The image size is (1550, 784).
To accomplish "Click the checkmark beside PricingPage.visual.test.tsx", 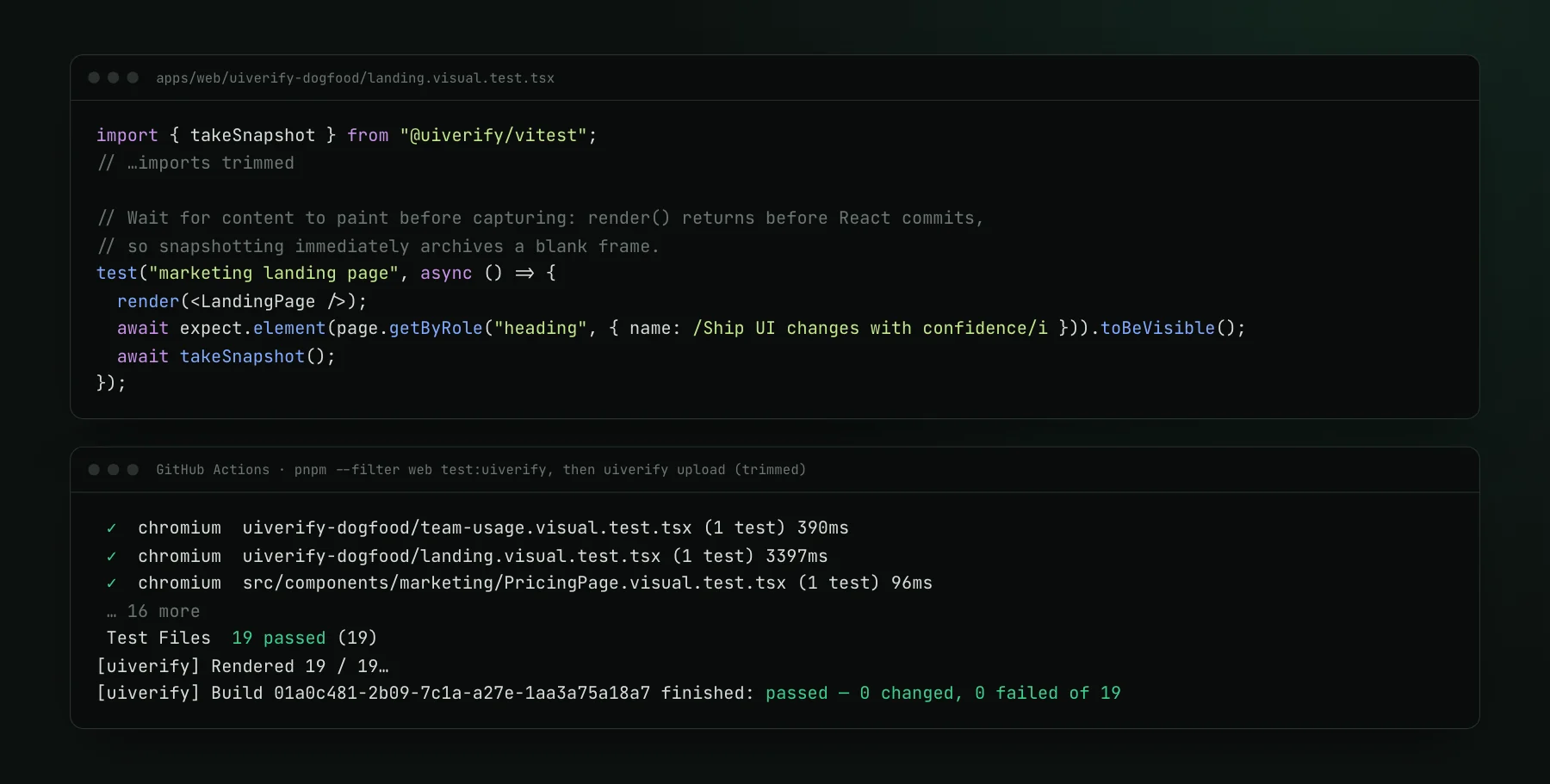I will (111, 583).
